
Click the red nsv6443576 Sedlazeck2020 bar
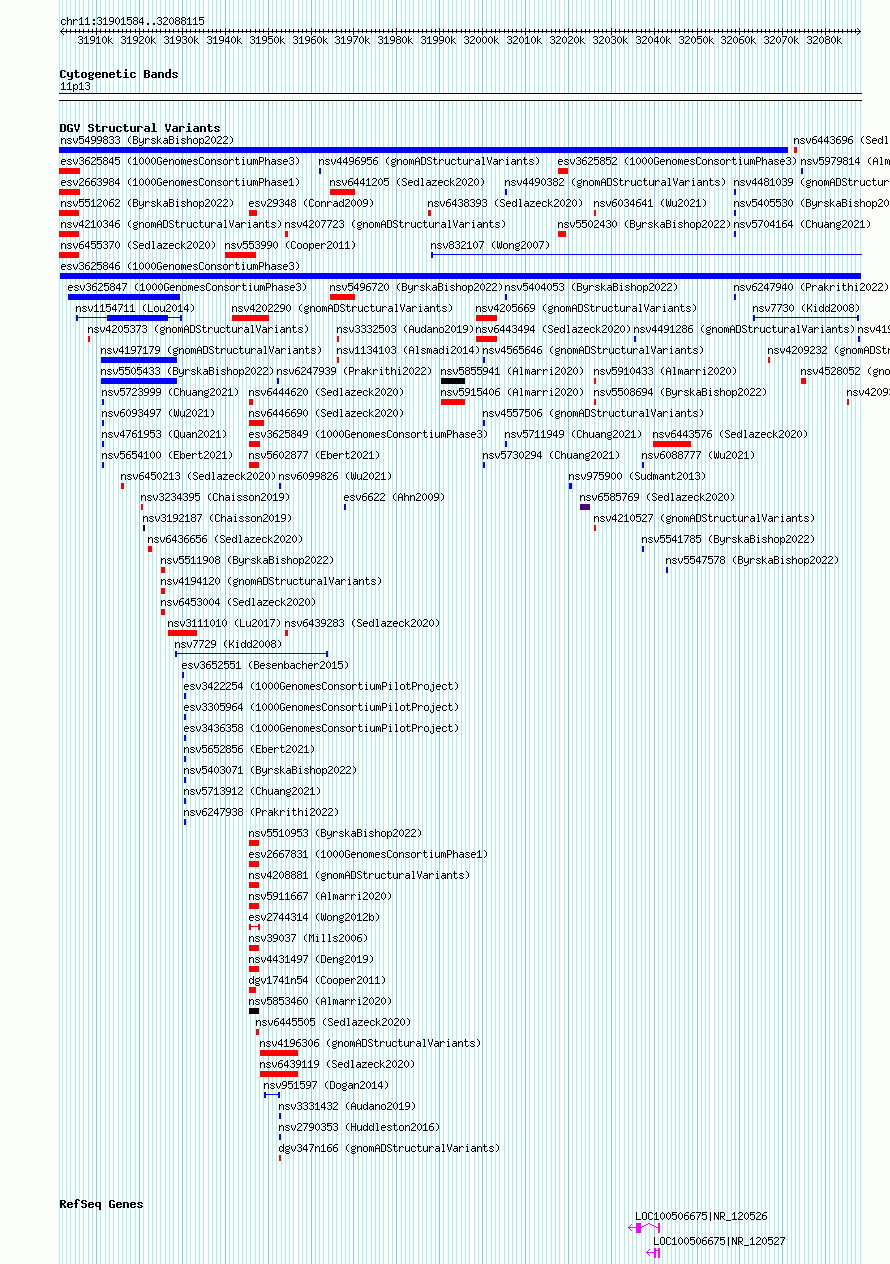[672, 444]
